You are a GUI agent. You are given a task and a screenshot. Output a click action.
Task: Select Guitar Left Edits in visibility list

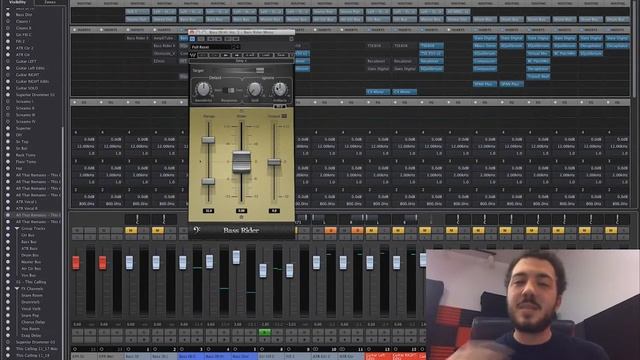30,68
